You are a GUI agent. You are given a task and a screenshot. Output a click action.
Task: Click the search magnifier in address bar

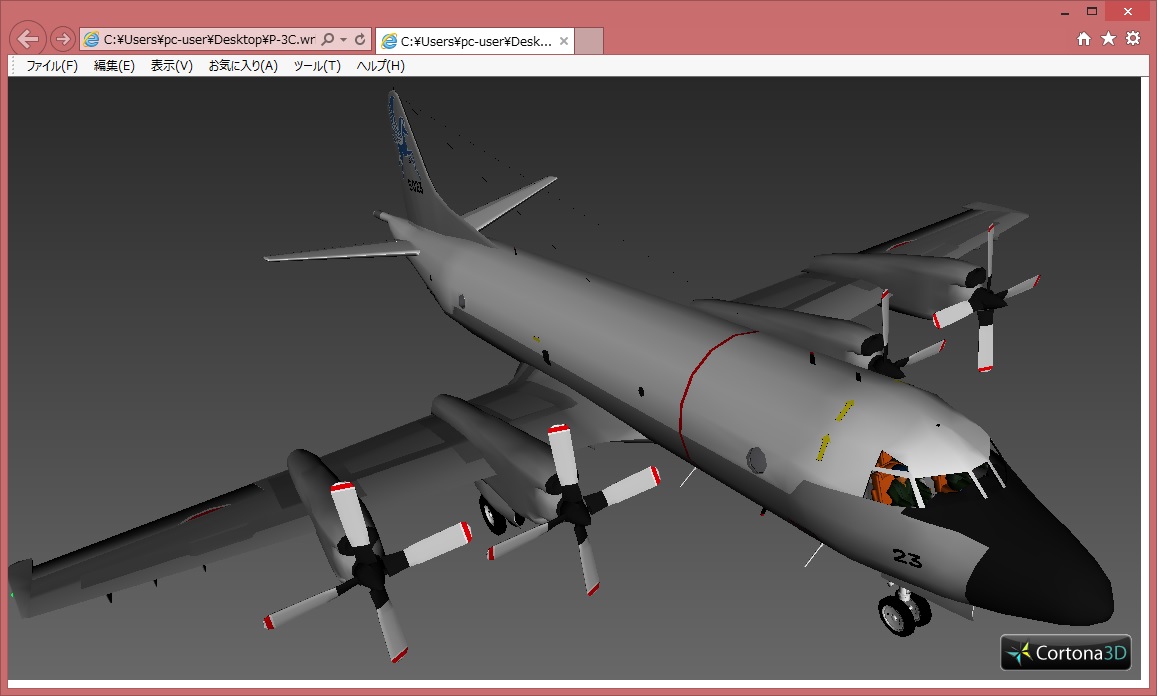coord(328,40)
